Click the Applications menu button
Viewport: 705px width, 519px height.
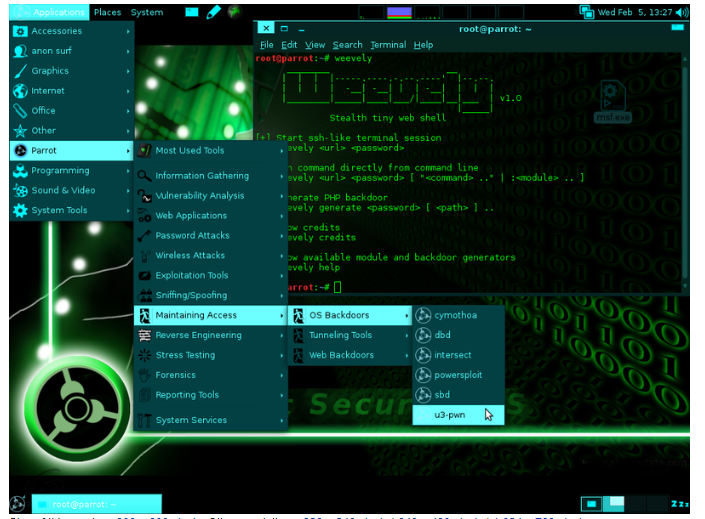pos(49,12)
